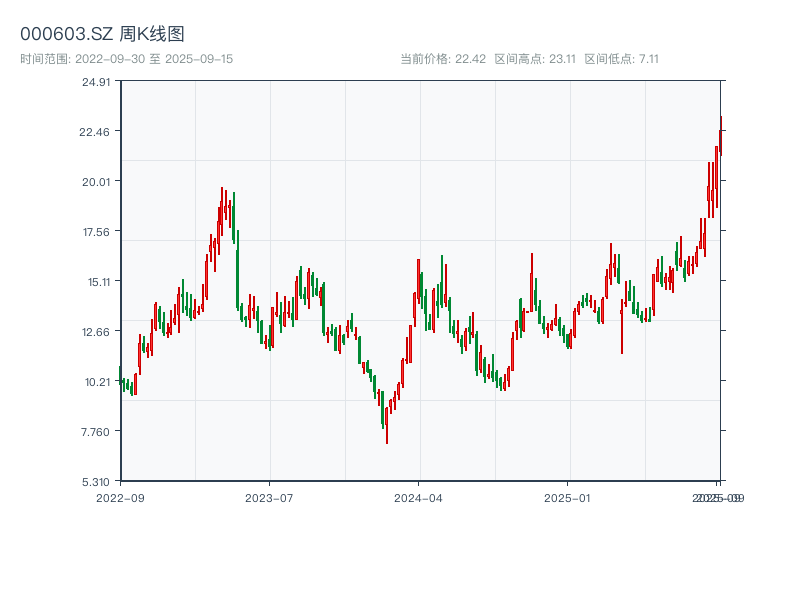Click the latest red candlestick at chart's peak
The image size is (800, 600).
(x=721, y=136)
